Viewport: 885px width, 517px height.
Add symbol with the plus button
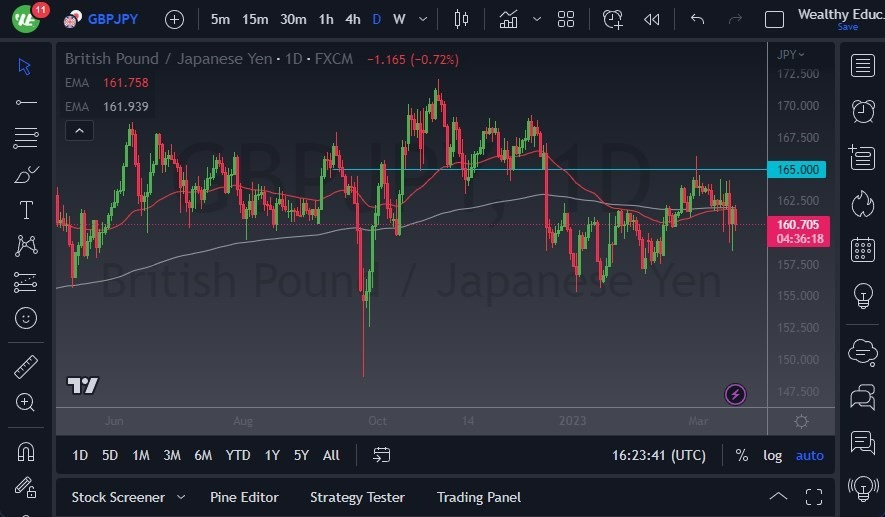click(x=174, y=20)
